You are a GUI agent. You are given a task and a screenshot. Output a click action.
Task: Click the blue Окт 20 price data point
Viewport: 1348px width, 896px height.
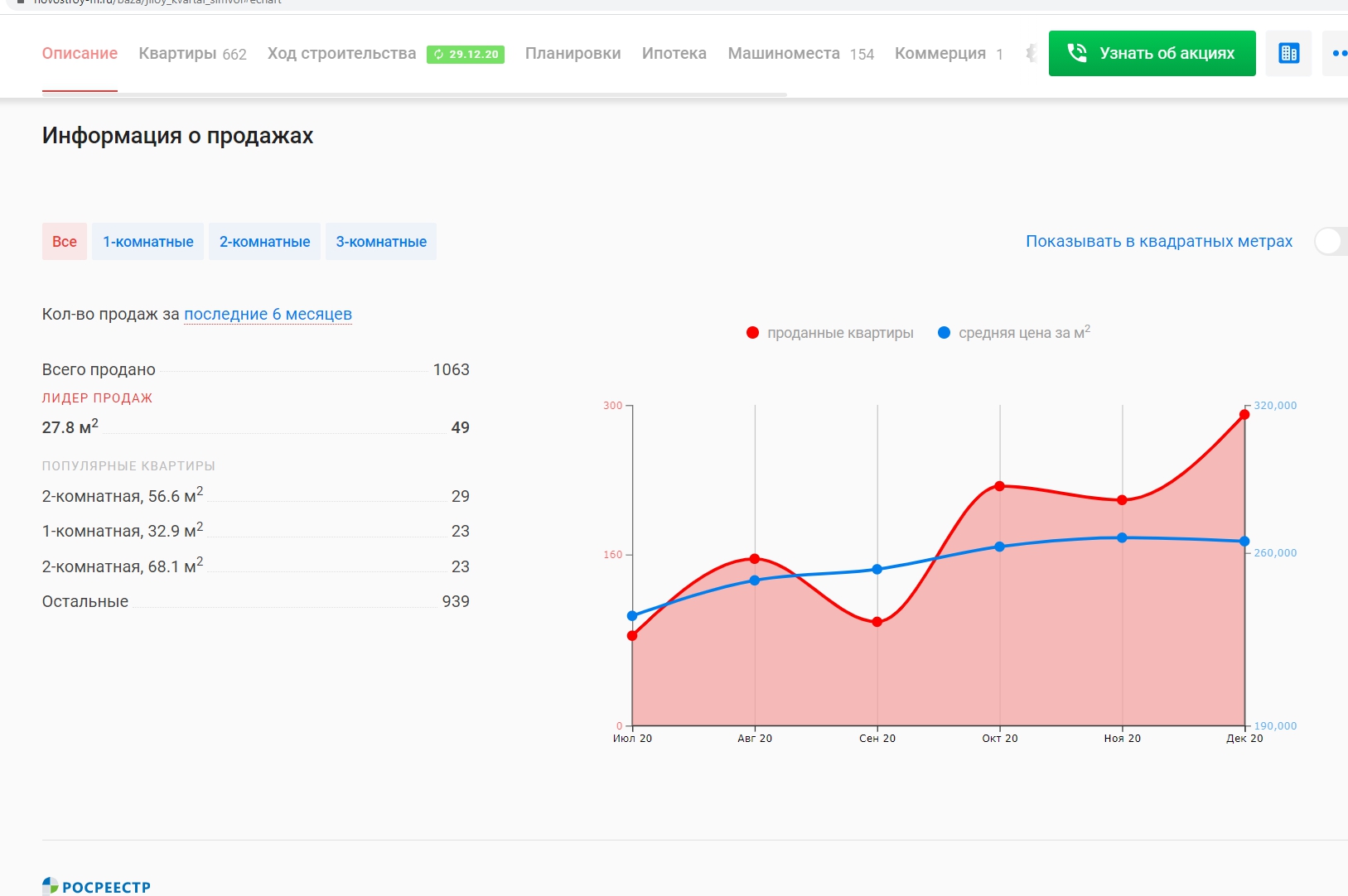pos(999,547)
